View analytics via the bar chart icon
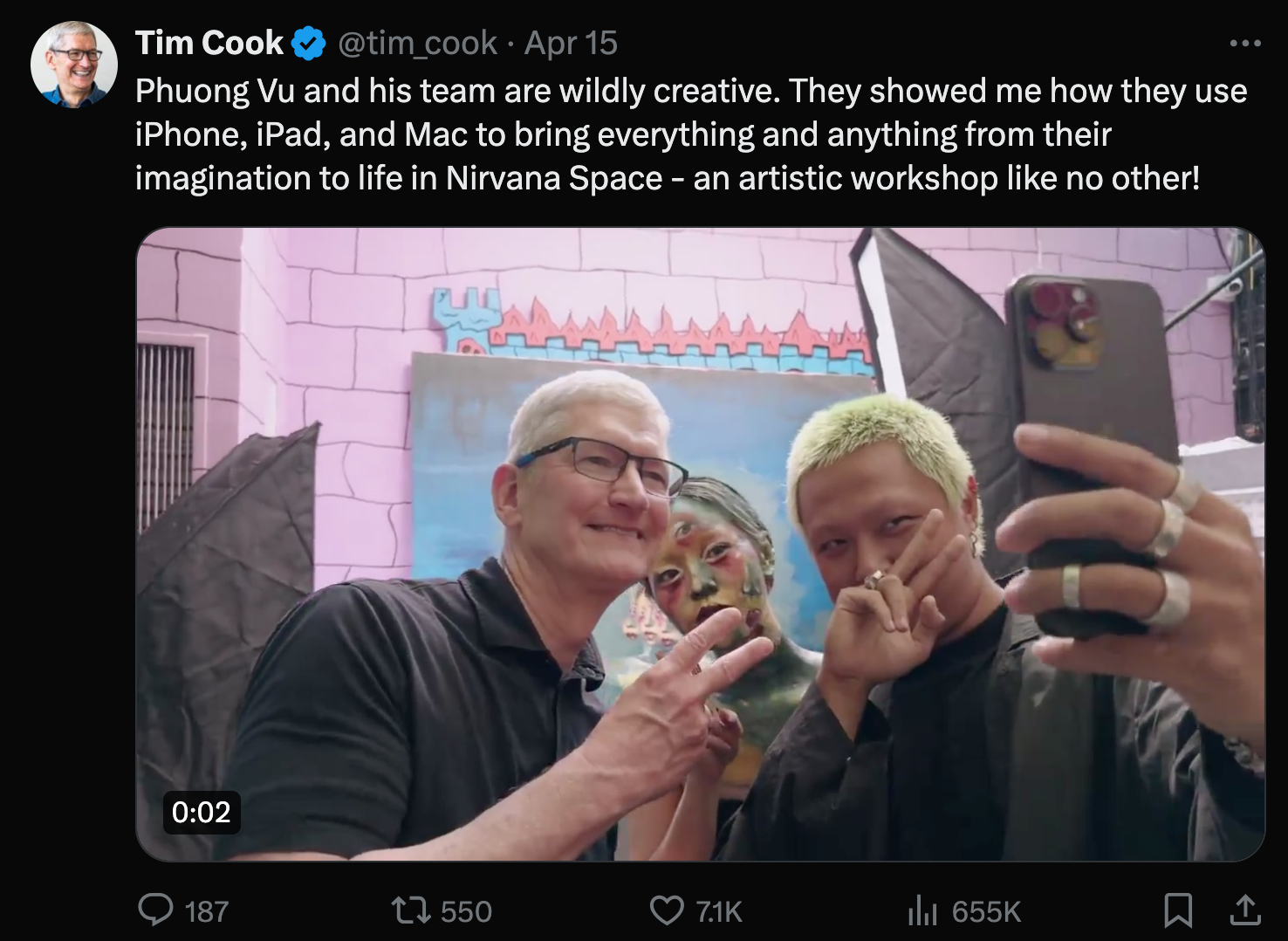1288x941 pixels. coord(922,911)
